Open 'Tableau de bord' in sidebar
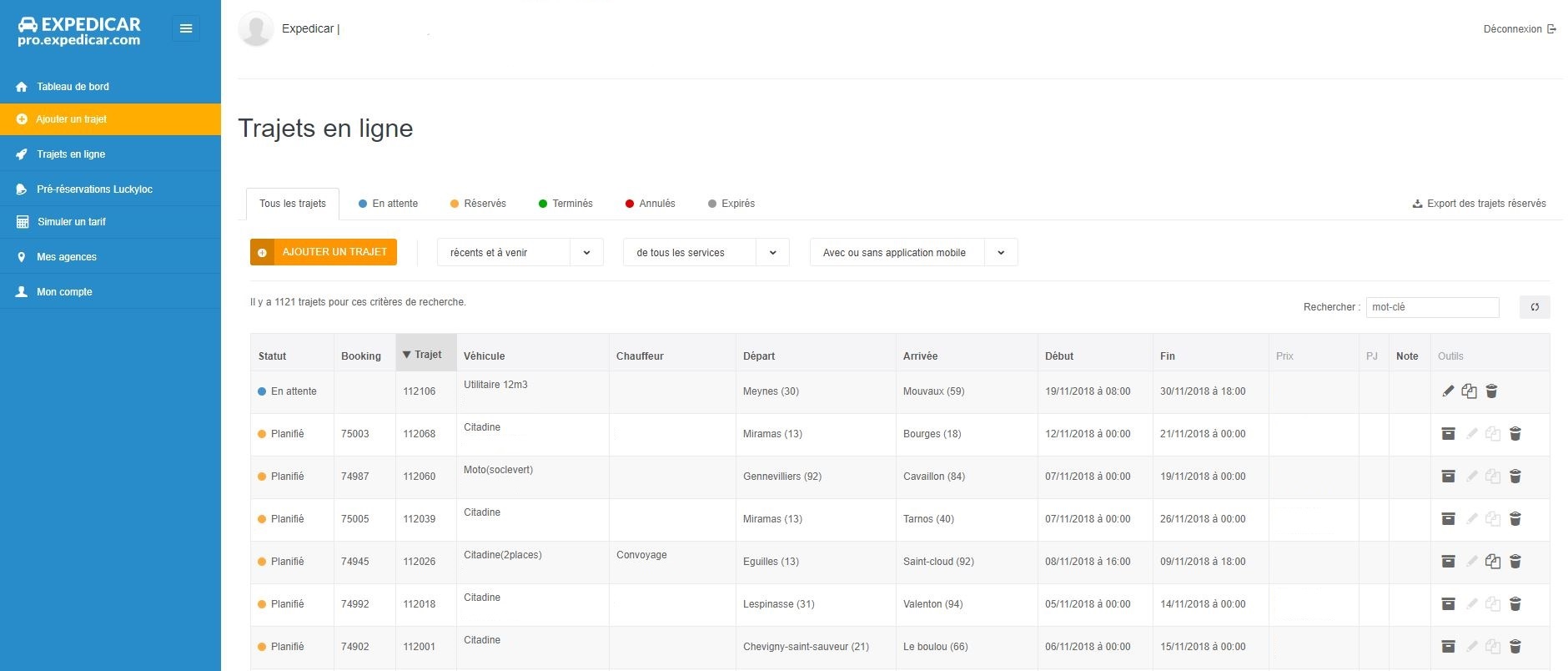Image resolution: width=1568 pixels, height=671 pixels. point(110,87)
